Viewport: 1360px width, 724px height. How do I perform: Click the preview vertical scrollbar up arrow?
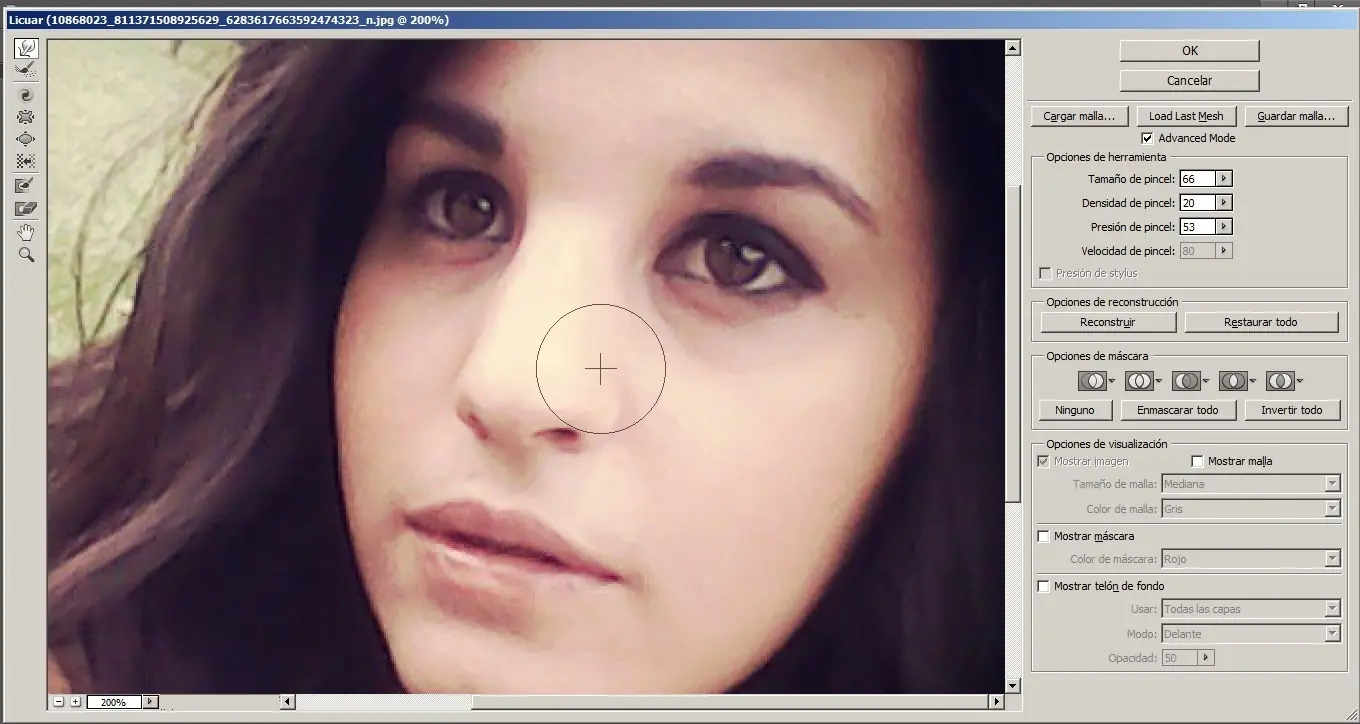pyautogui.click(x=1013, y=47)
